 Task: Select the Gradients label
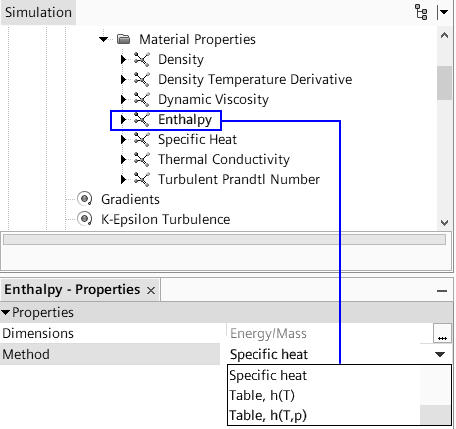[x=130, y=199]
